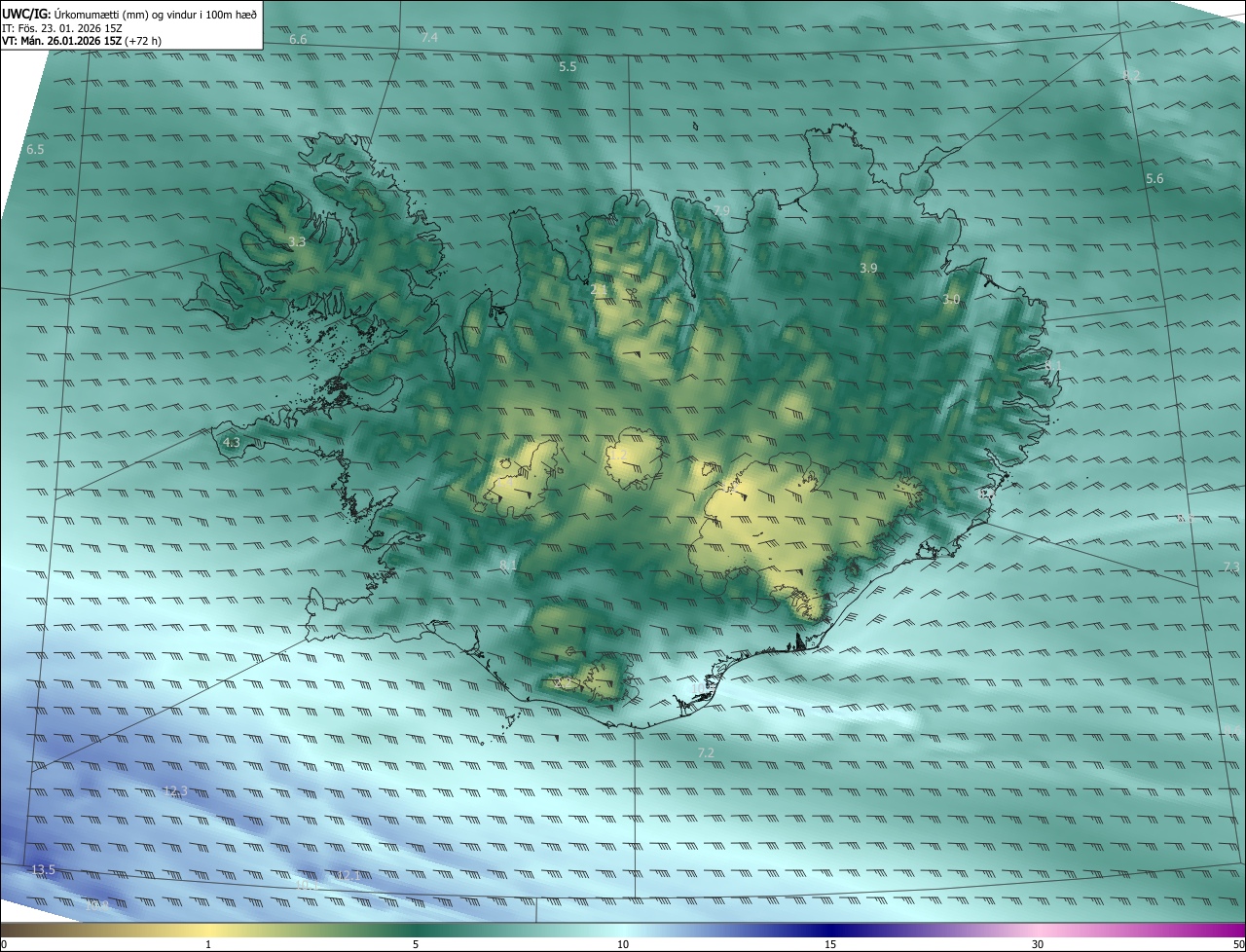Click the 3.0 value label on the map
The width and height of the screenshot is (1246, 952).
pos(951,300)
